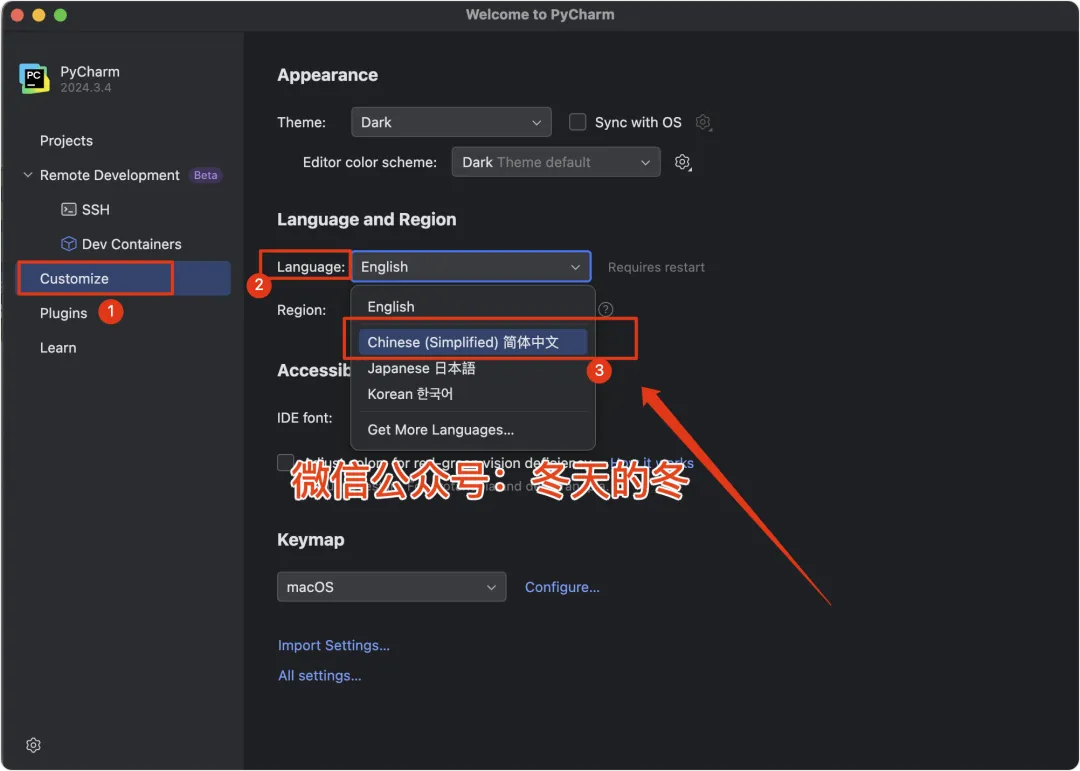Click the Dev Containers cube icon

click(x=68, y=244)
